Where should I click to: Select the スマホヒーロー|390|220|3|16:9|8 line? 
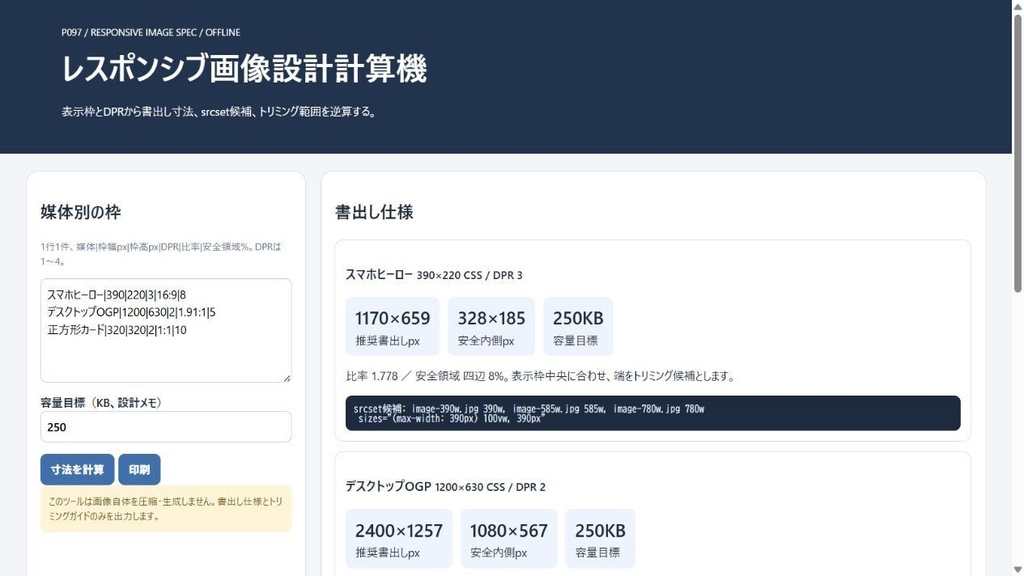116,295
